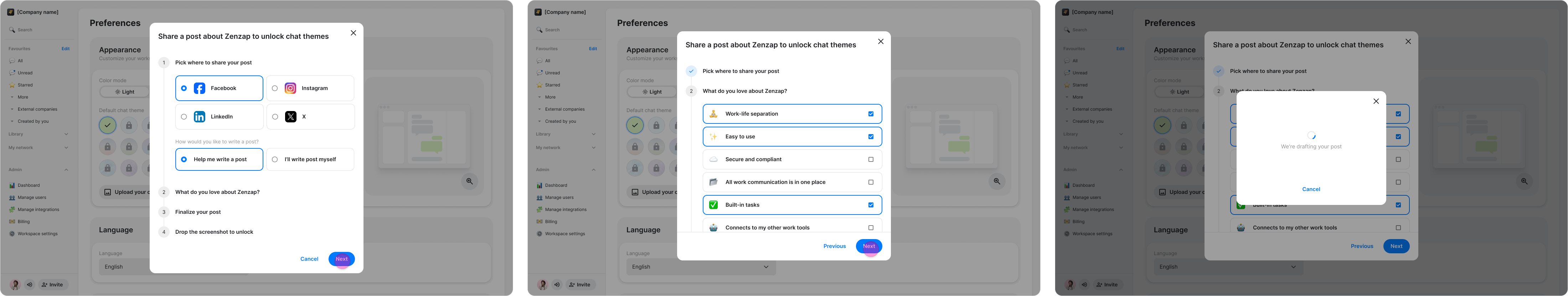The width and height of the screenshot is (1568, 296).
Task: Click the LinkedIn logo icon
Action: (199, 117)
